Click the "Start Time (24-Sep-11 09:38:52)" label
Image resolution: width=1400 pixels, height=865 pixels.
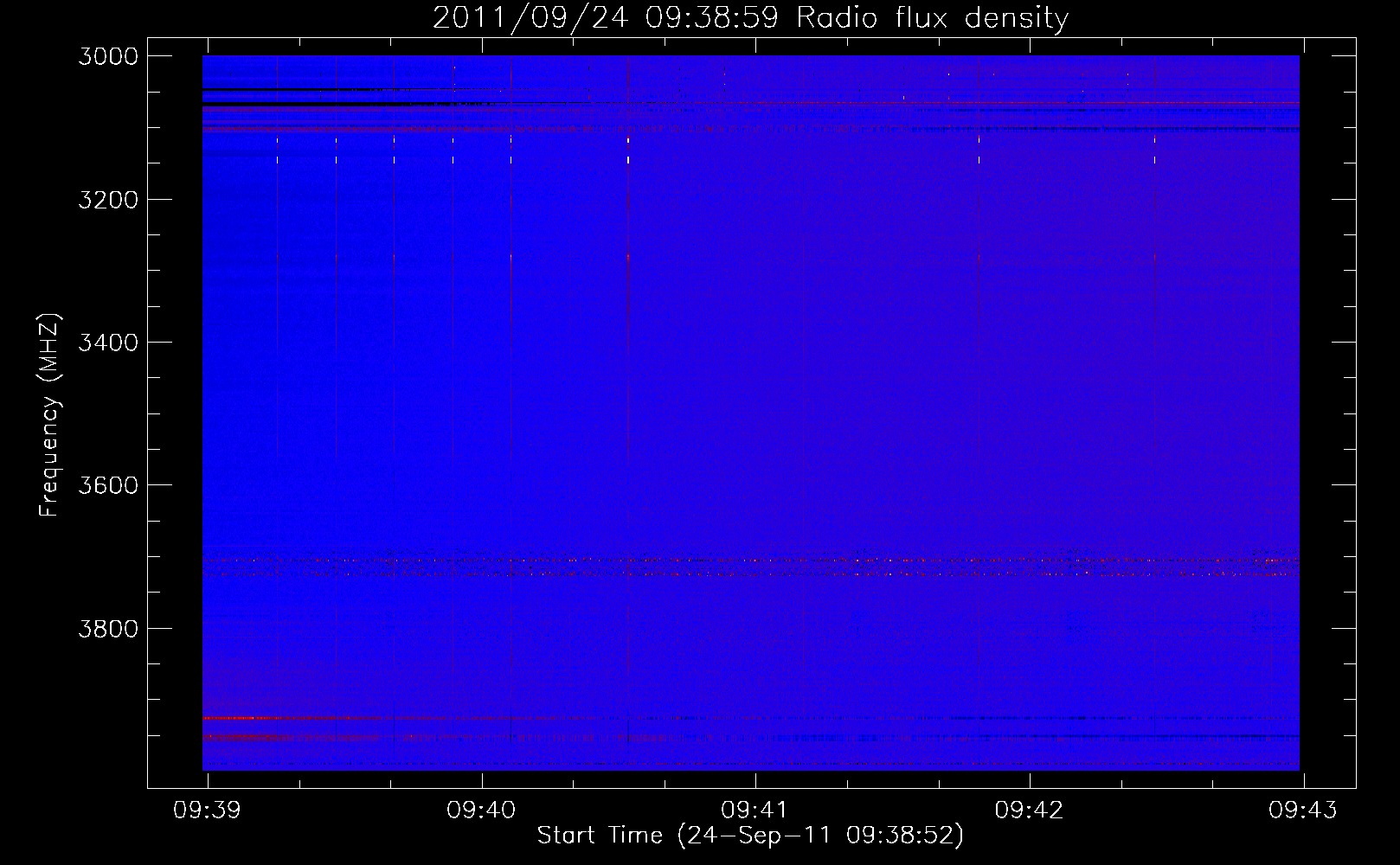point(750,836)
